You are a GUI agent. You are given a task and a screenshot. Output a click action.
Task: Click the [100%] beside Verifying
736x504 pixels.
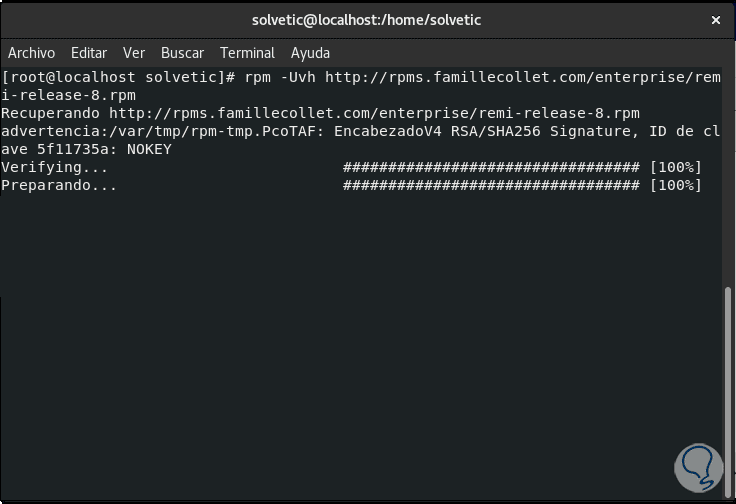coord(675,167)
